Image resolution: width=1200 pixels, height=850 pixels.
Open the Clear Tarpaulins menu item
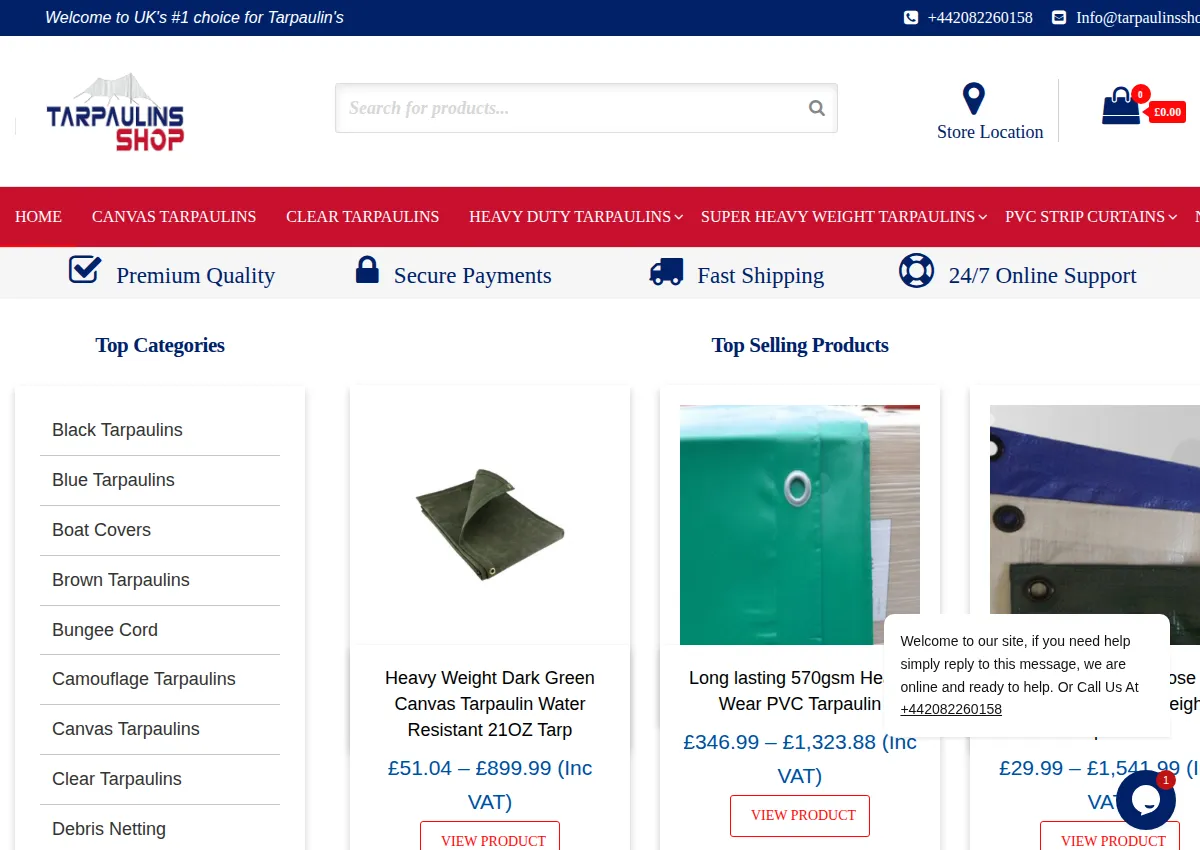[x=362, y=216]
